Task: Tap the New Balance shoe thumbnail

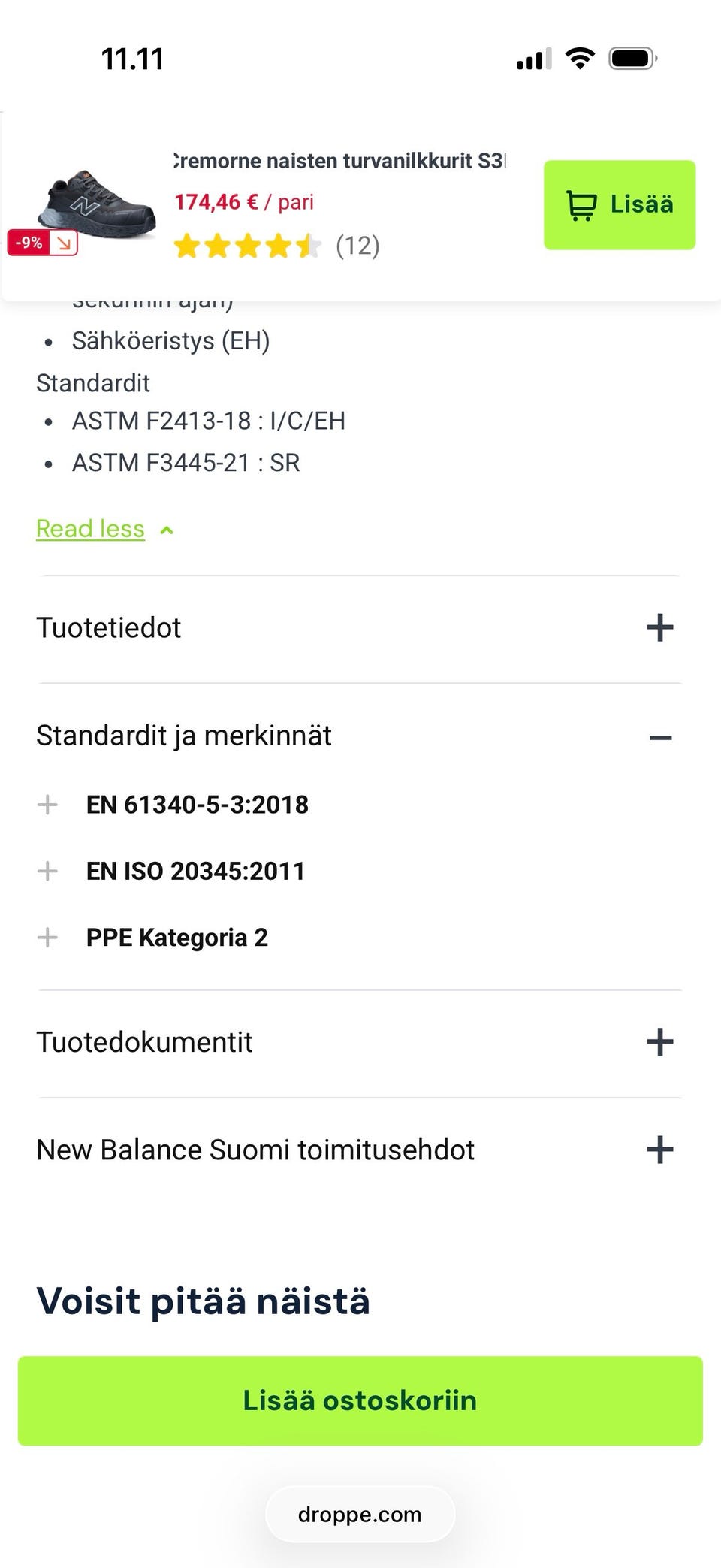Action: tap(98, 204)
